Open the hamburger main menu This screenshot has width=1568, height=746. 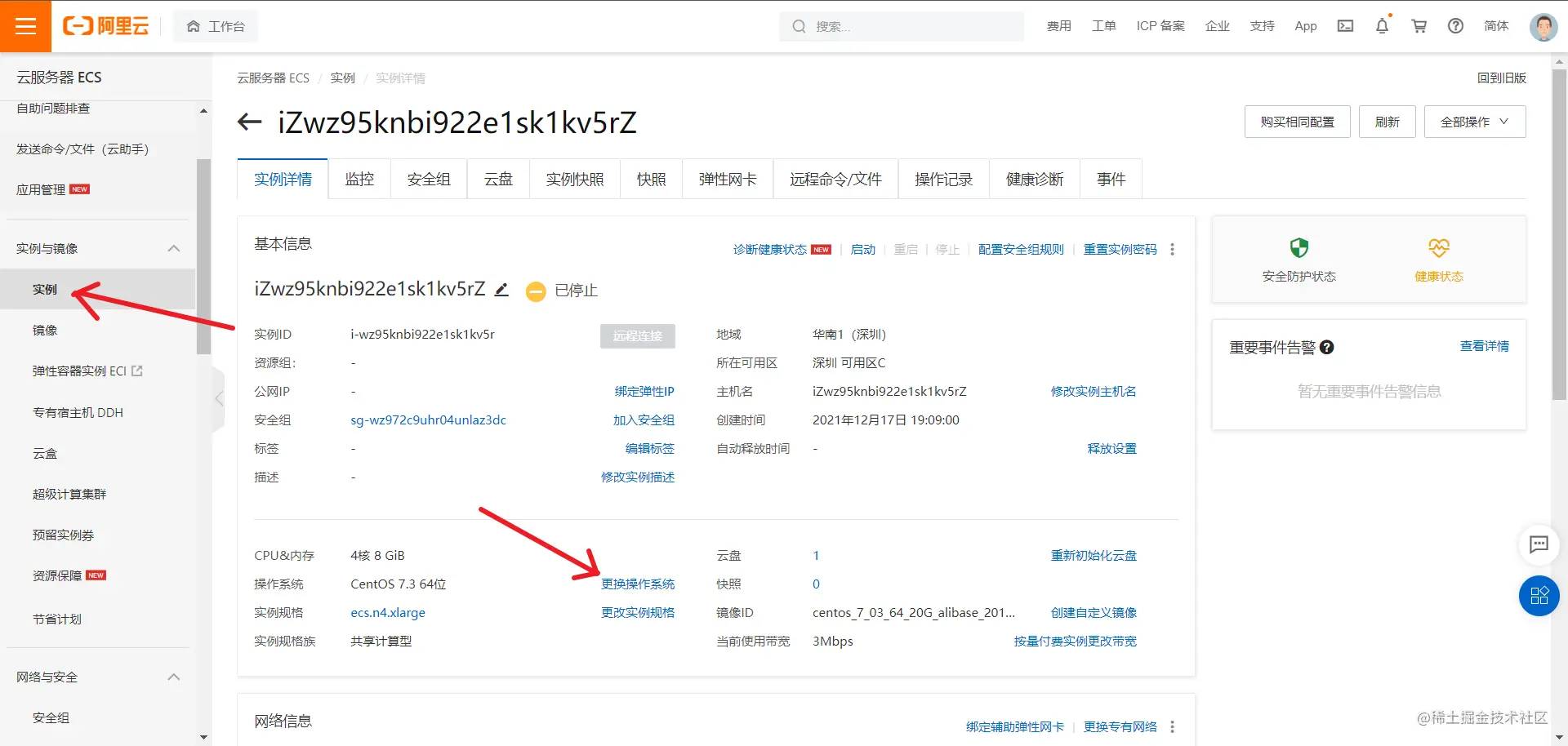25,26
